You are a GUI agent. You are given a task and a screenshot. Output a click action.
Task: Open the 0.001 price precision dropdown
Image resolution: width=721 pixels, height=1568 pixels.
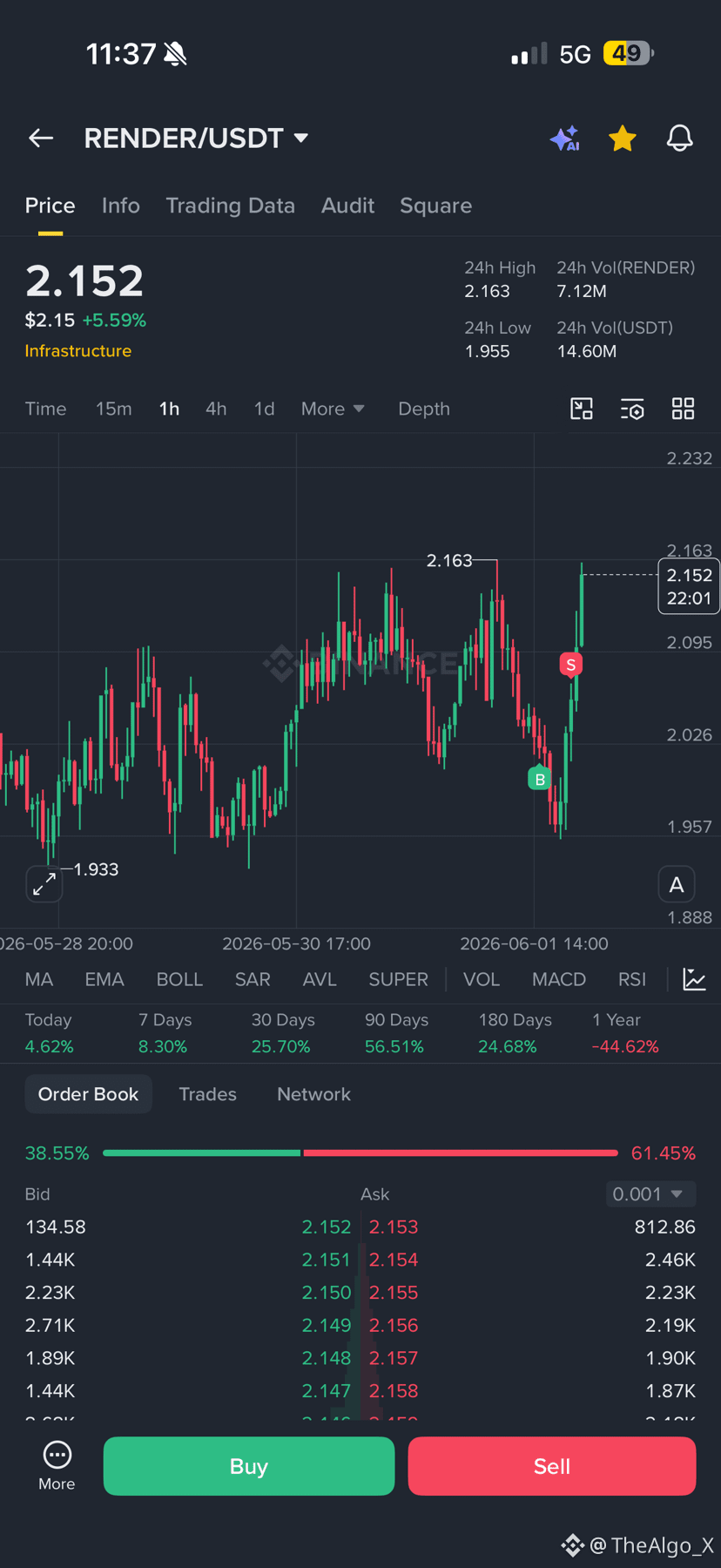pos(650,1193)
